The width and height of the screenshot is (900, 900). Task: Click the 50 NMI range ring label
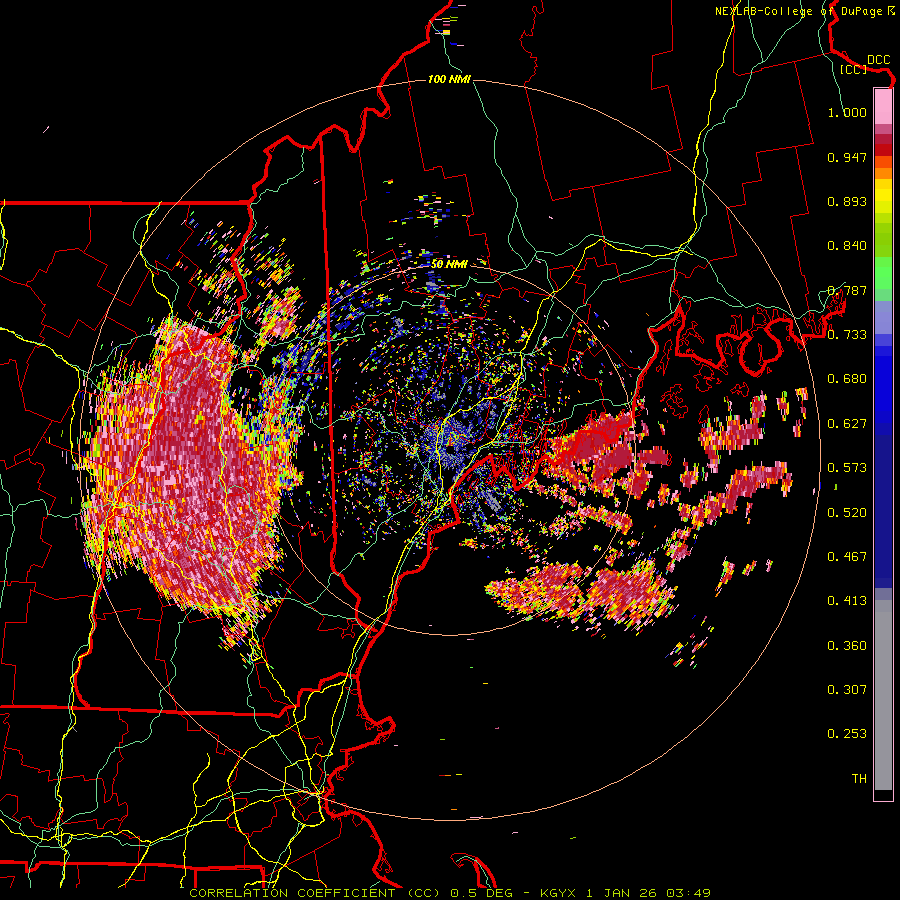[449, 264]
